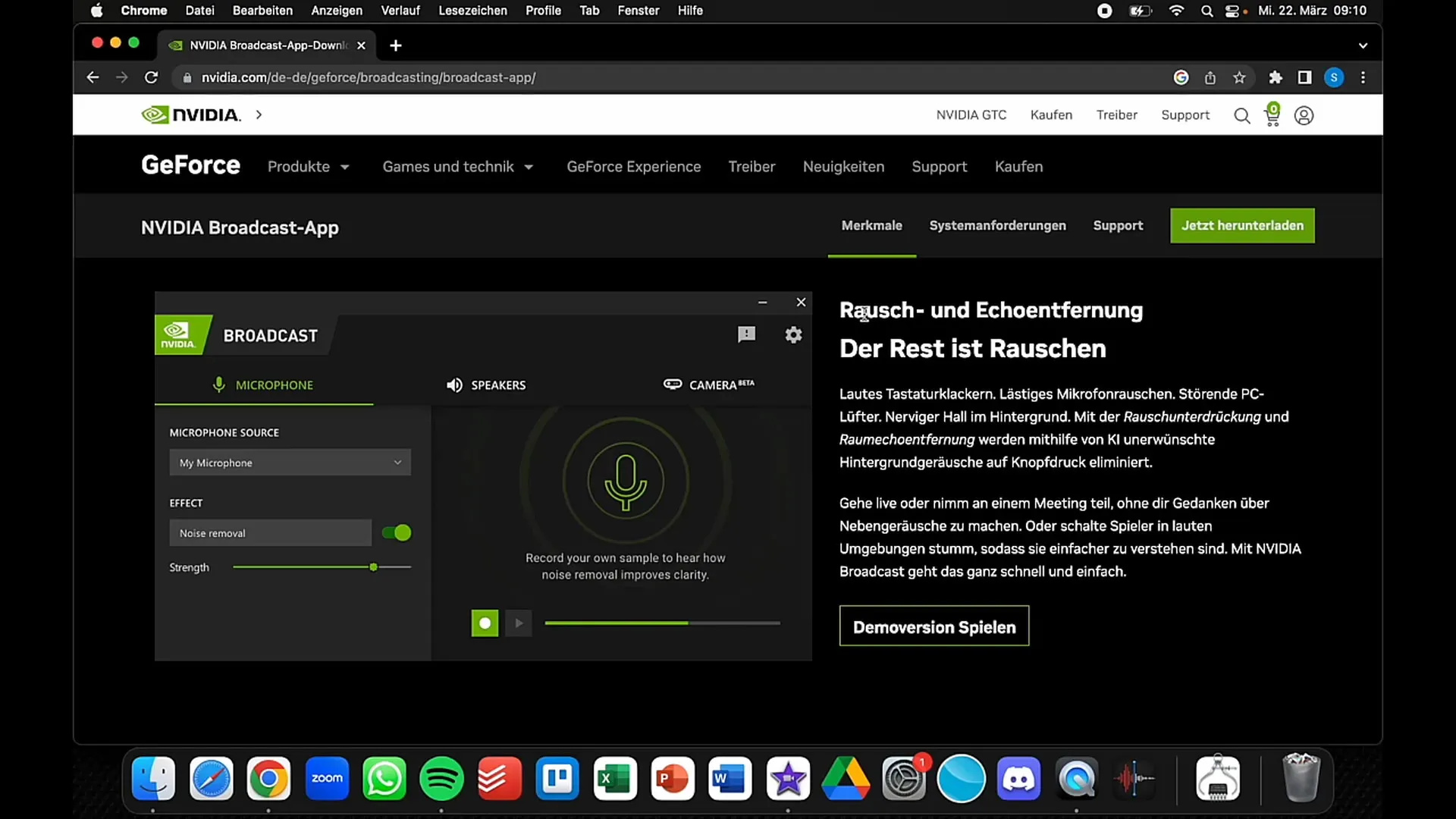Click the Zoom icon in the dock
Screen dimensions: 1456x819
[x=327, y=778]
